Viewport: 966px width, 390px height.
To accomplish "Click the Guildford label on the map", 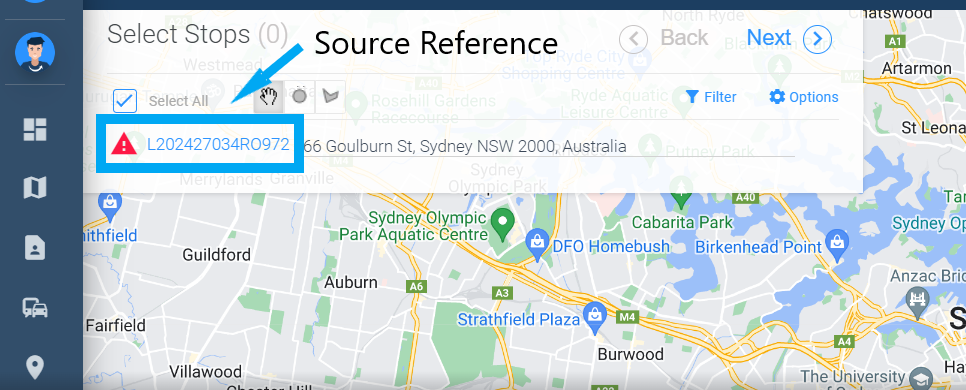I will click(217, 254).
